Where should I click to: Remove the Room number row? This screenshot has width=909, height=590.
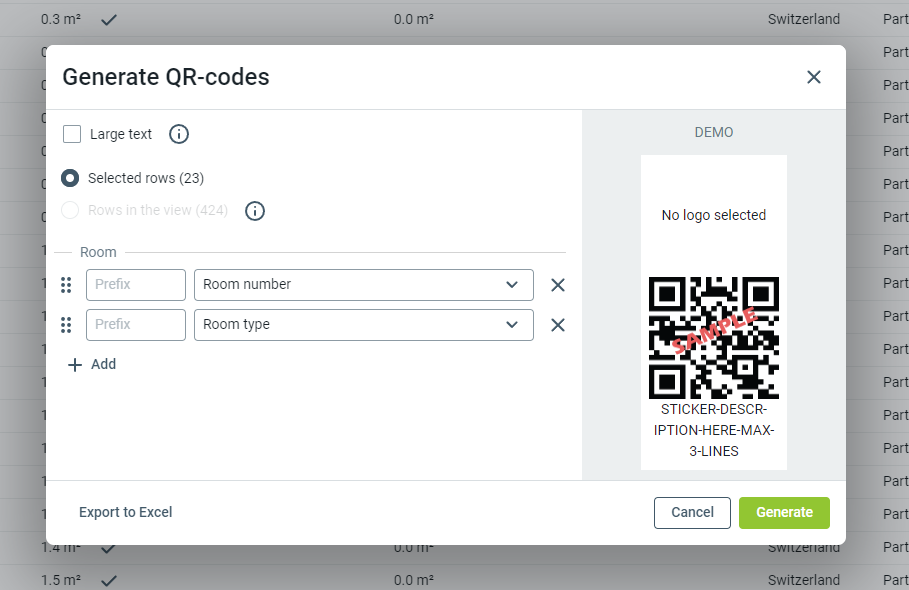[x=558, y=285]
